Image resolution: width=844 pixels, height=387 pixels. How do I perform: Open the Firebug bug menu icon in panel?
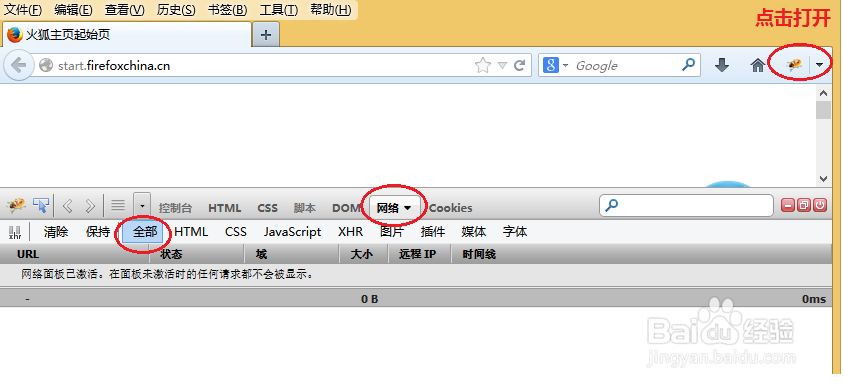16,205
